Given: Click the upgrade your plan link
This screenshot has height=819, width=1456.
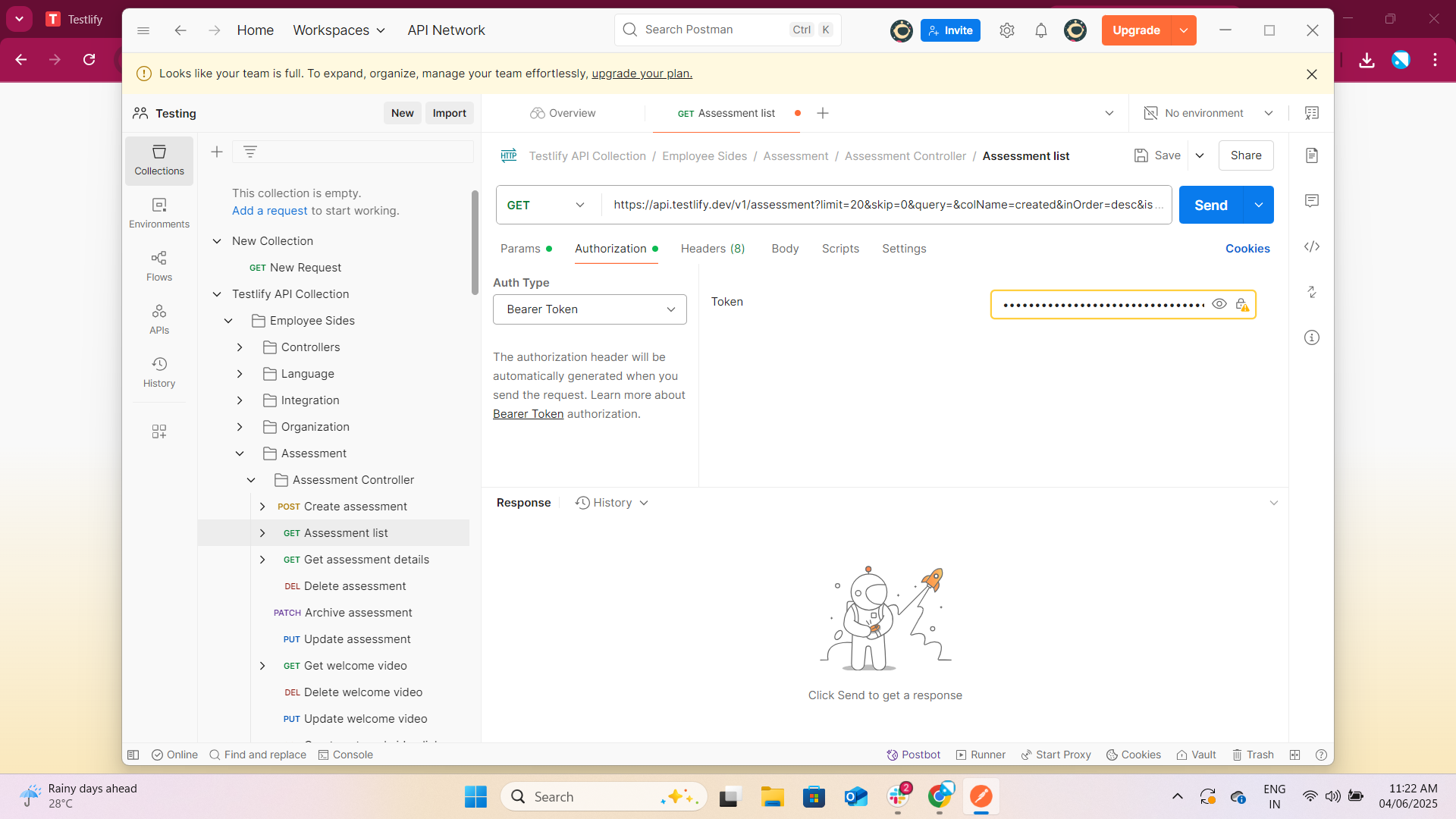Looking at the screenshot, I should [642, 74].
